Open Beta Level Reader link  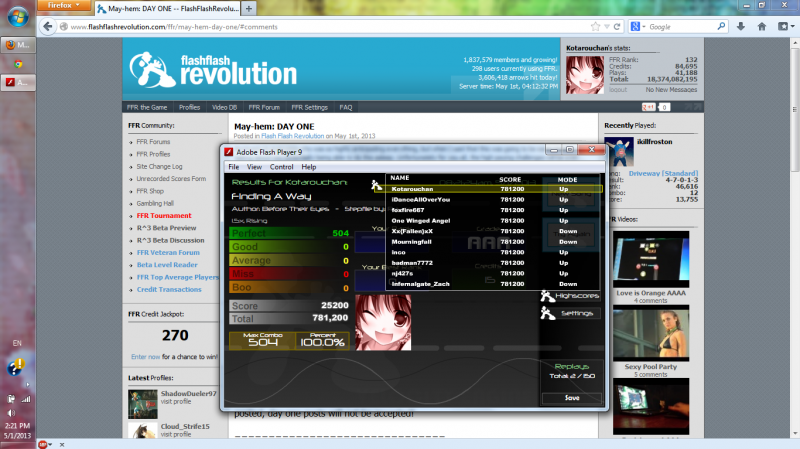coord(167,265)
